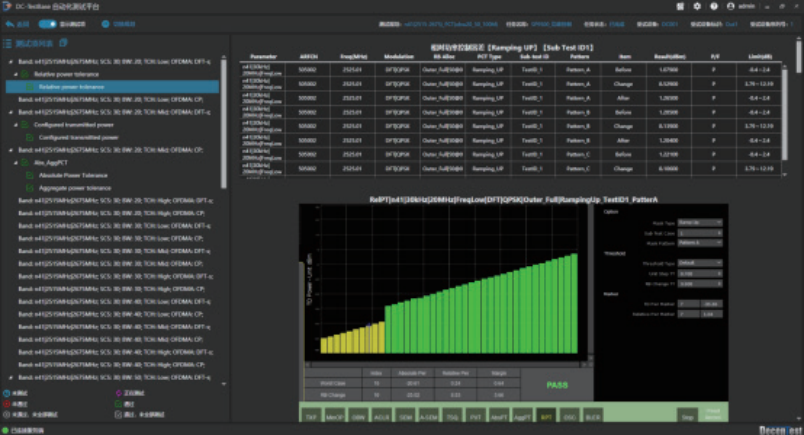
Task: Collapse the Relative power tolerance parent node
Action: pos(18,74)
